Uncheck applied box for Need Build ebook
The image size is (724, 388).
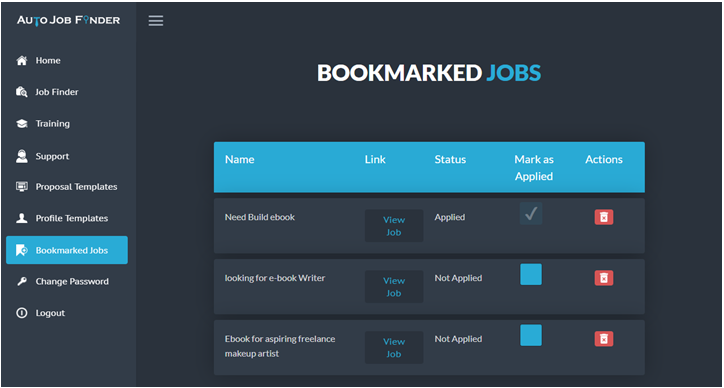(x=531, y=213)
